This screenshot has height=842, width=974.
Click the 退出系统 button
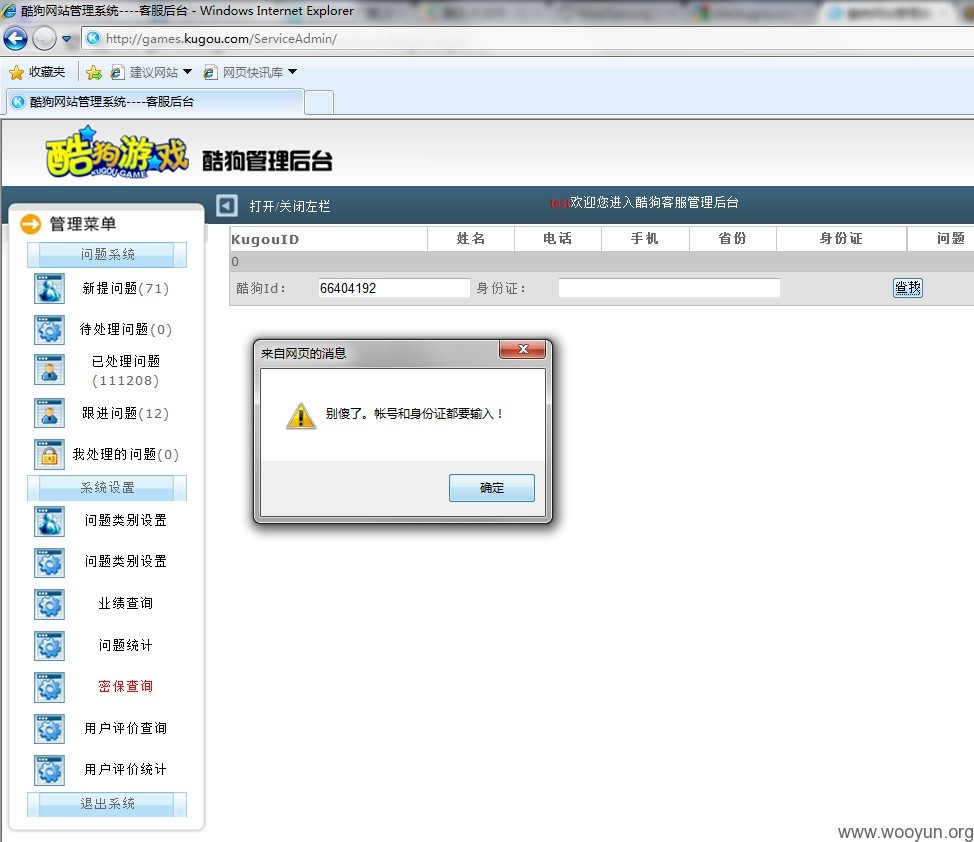tap(107, 804)
